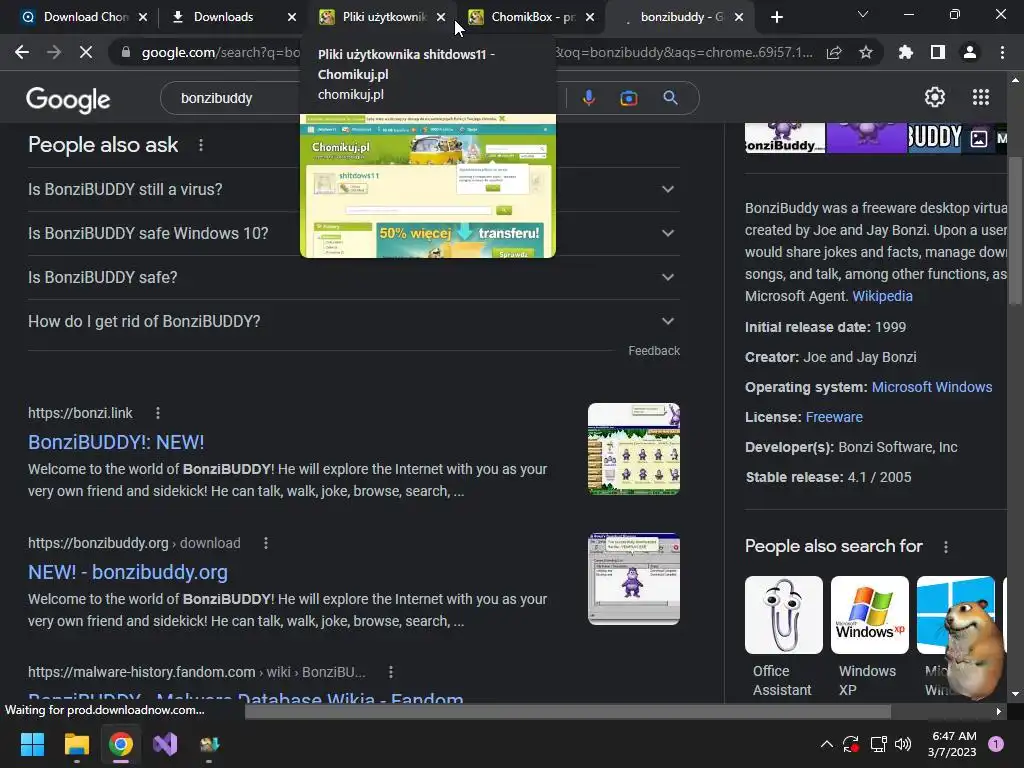Screen dimensions: 1024x768
Task: Open the 'NEW! - bonzibuddy.org' result
Action: click(128, 572)
